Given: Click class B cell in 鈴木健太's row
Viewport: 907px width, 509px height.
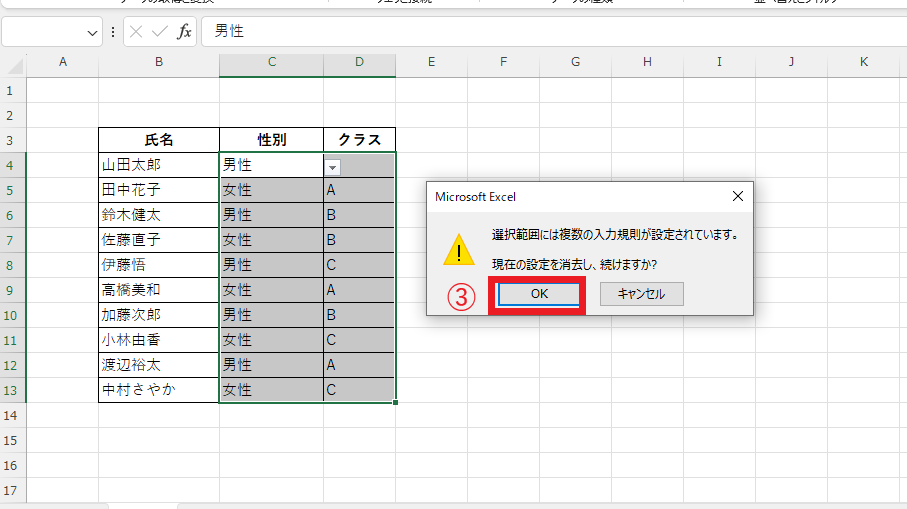Looking at the screenshot, I should tap(360, 215).
